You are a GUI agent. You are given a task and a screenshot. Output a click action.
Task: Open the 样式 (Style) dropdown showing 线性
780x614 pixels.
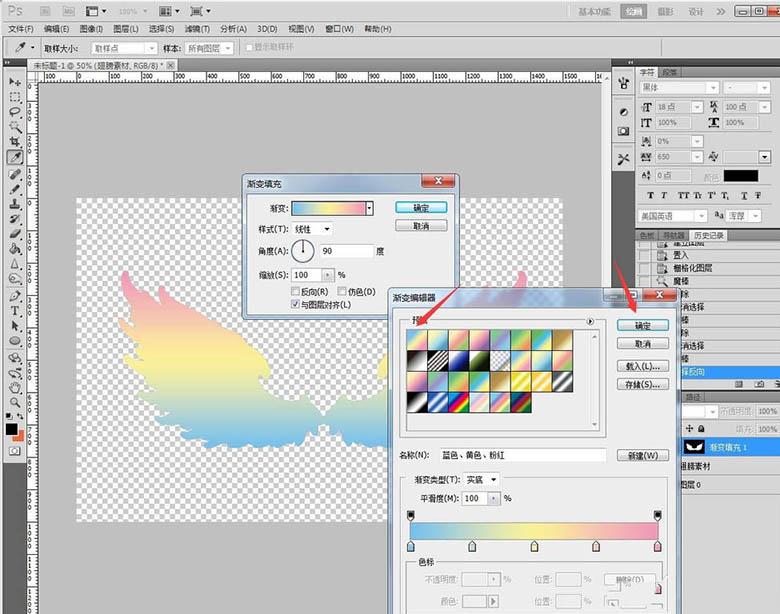tap(313, 229)
